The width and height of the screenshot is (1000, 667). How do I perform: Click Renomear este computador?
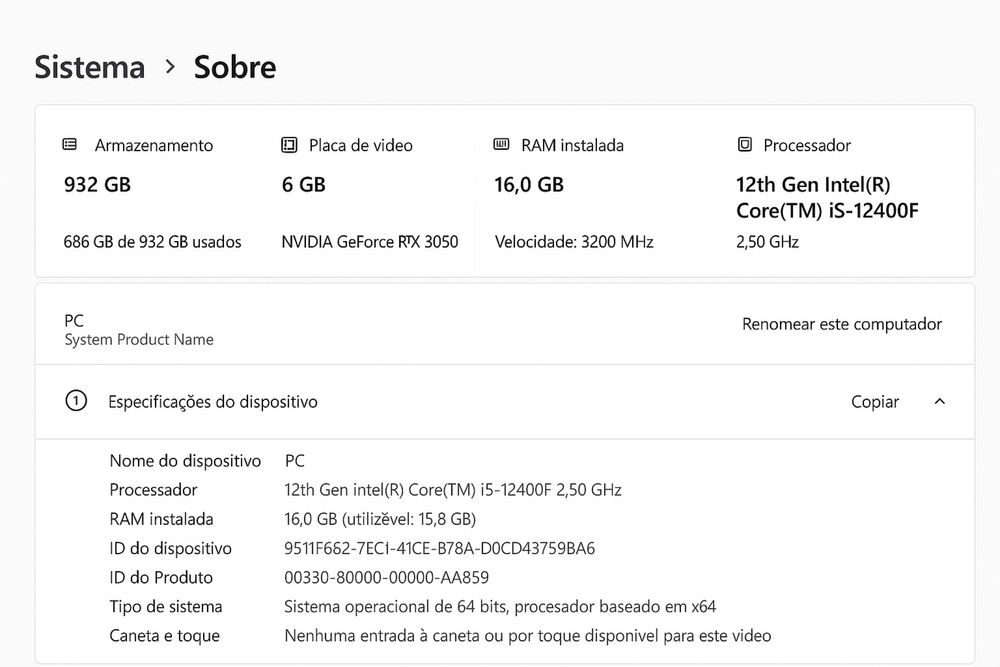[x=842, y=324]
